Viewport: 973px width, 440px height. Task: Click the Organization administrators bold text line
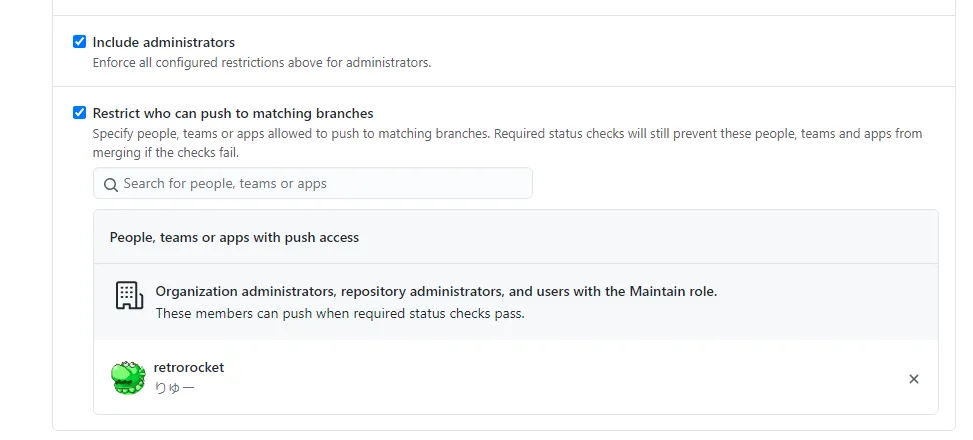click(x=436, y=292)
